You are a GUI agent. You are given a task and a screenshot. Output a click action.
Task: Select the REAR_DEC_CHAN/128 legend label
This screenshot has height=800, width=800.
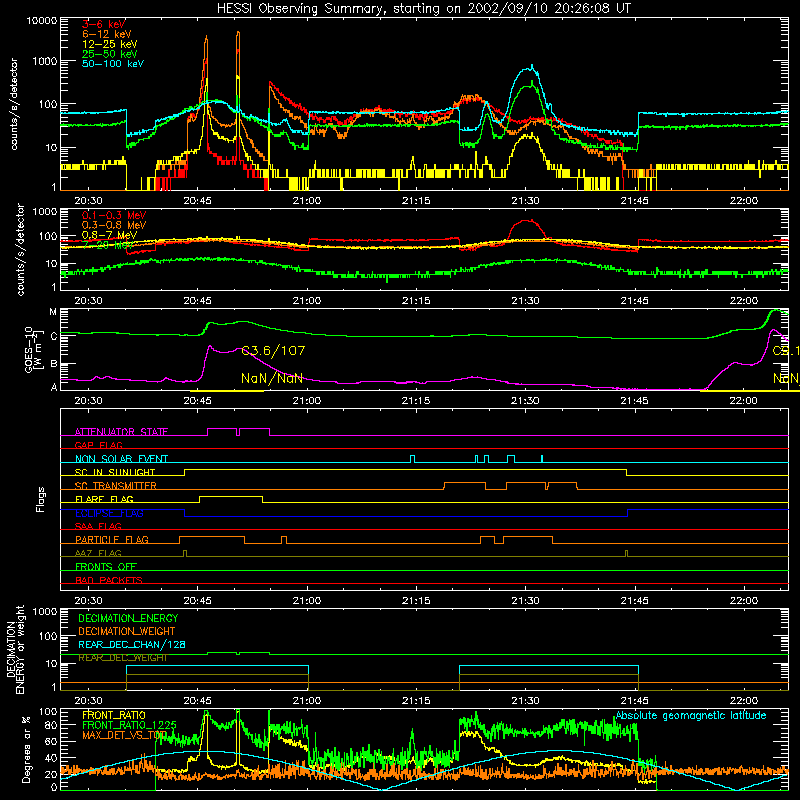132,645
